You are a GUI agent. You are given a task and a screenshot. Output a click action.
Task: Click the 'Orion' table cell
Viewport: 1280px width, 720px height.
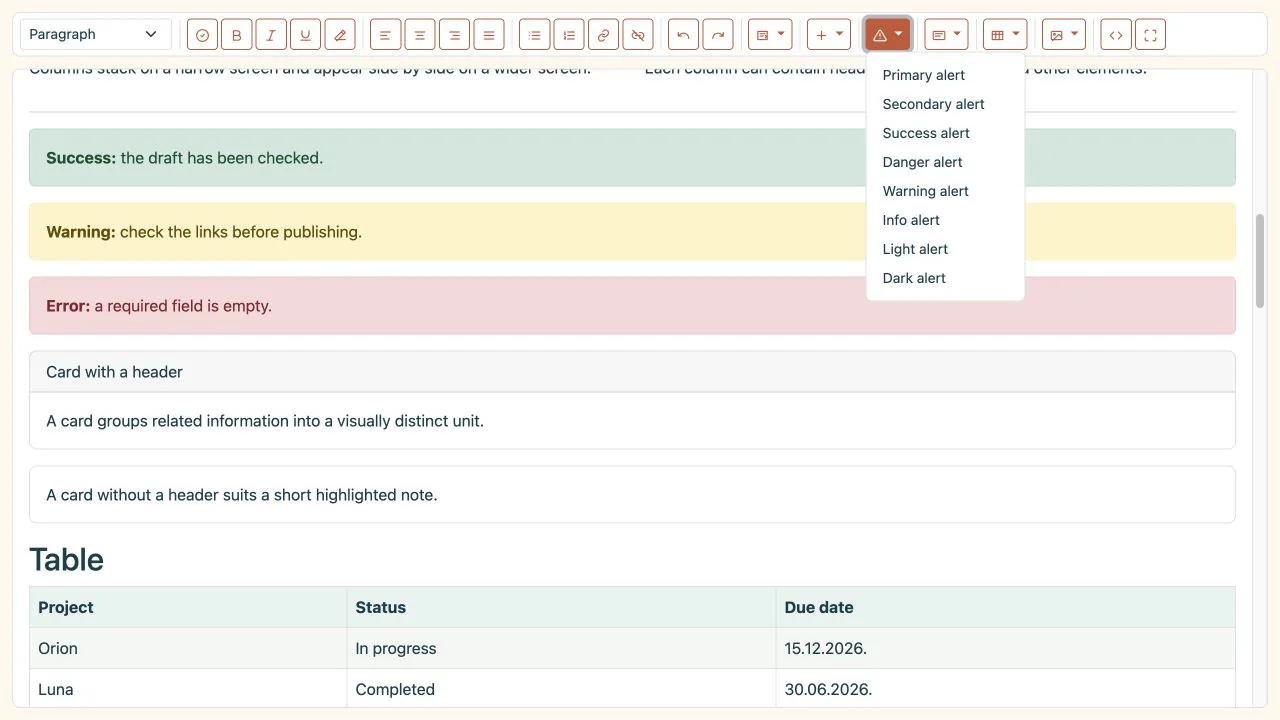pyautogui.click(x=188, y=648)
